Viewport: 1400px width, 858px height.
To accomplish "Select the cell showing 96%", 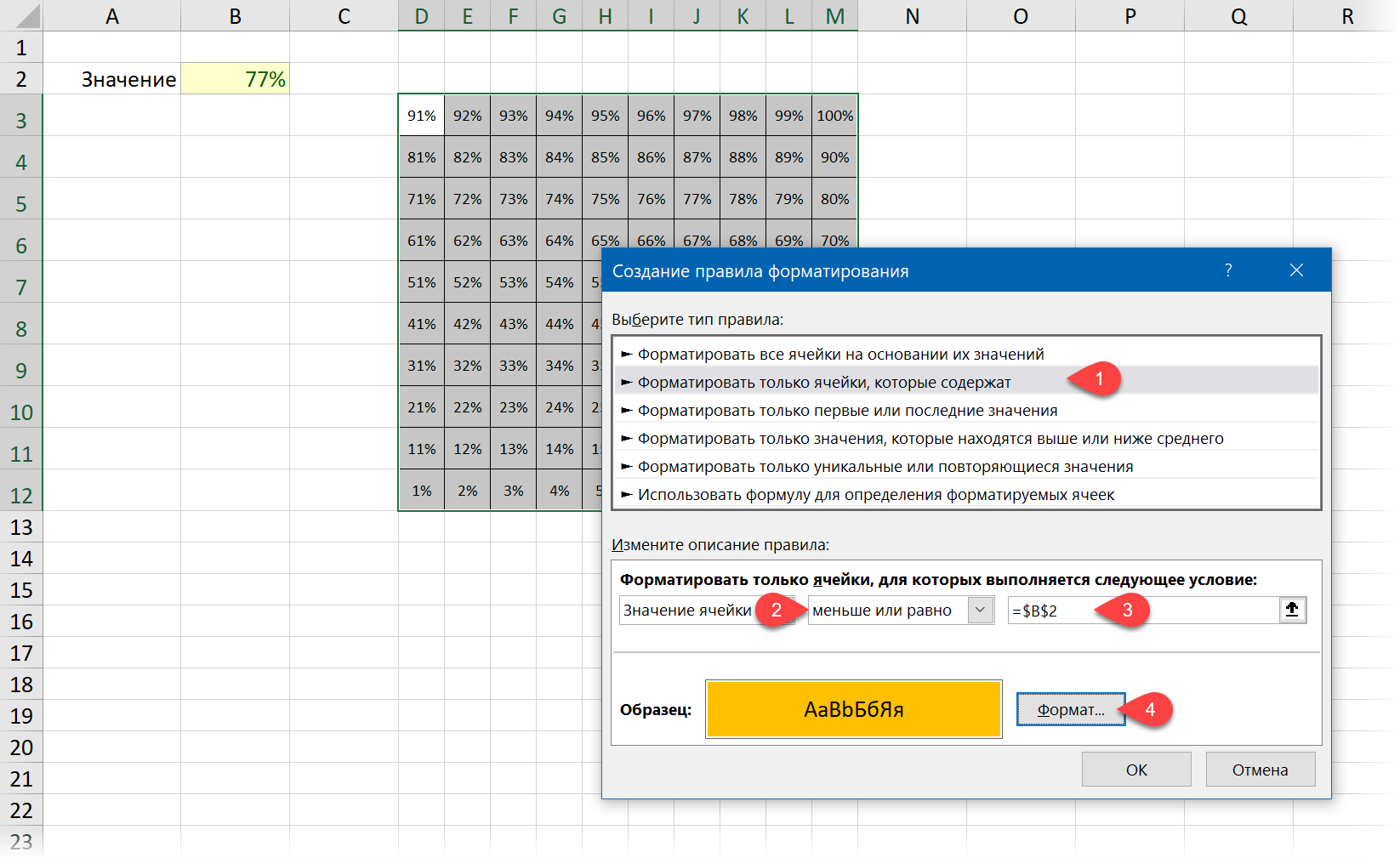I will 651,116.
